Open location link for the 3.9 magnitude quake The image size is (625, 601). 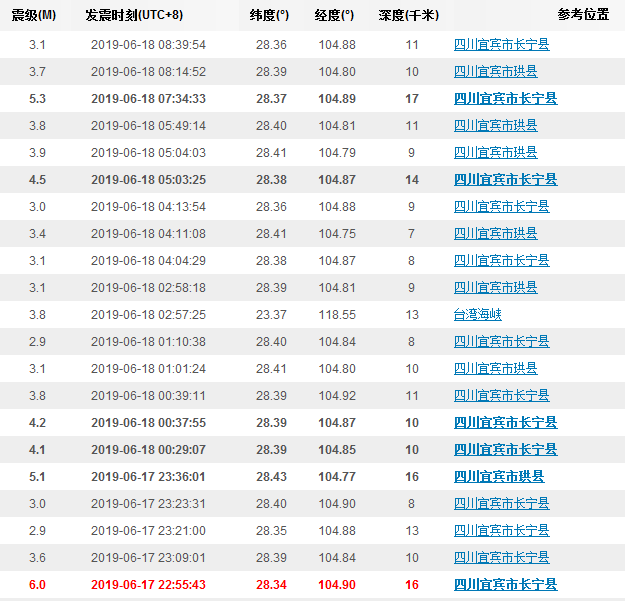495,152
